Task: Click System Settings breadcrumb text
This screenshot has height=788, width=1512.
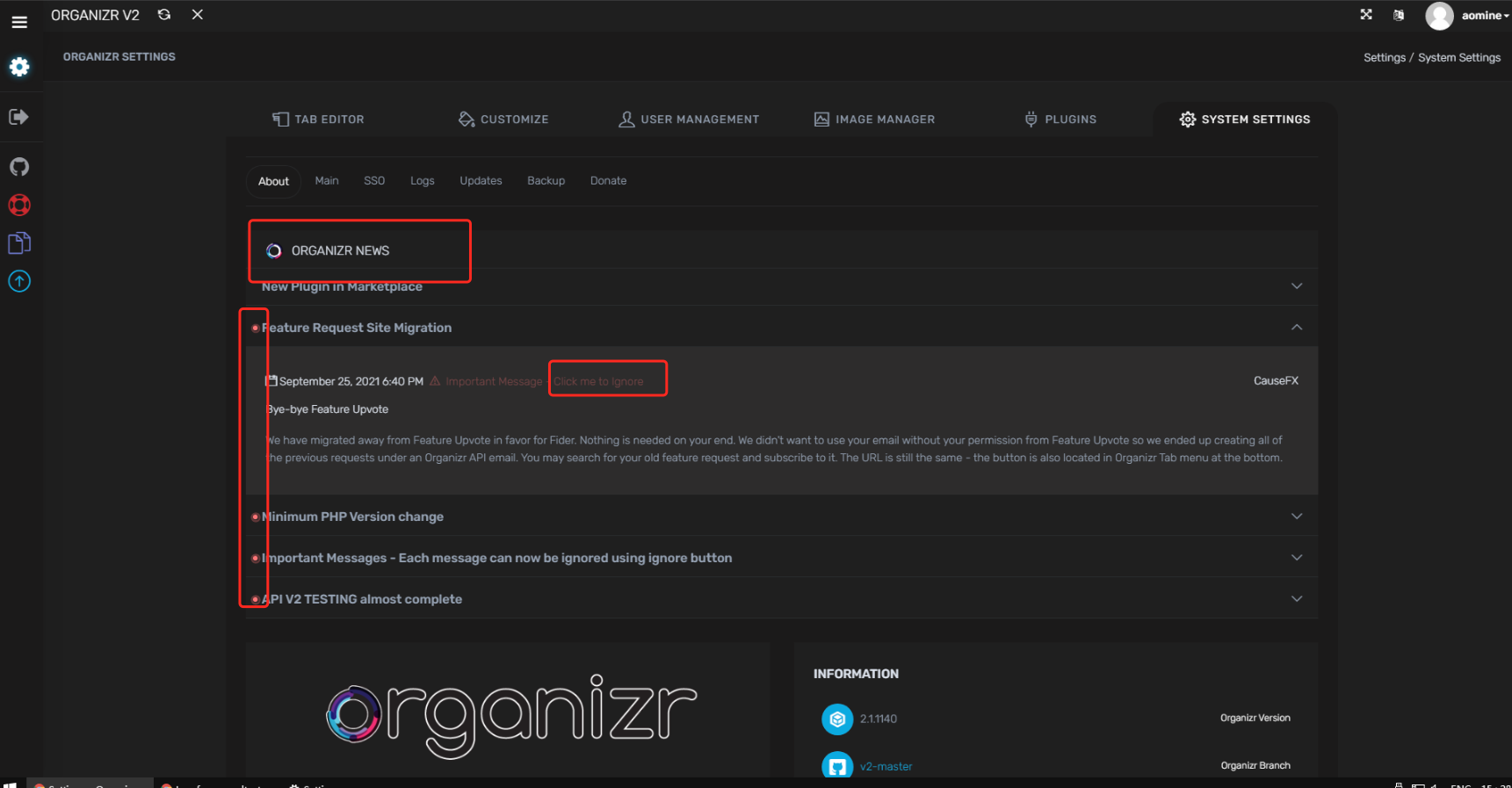Action: pyautogui.click(x=1459, y=57)
